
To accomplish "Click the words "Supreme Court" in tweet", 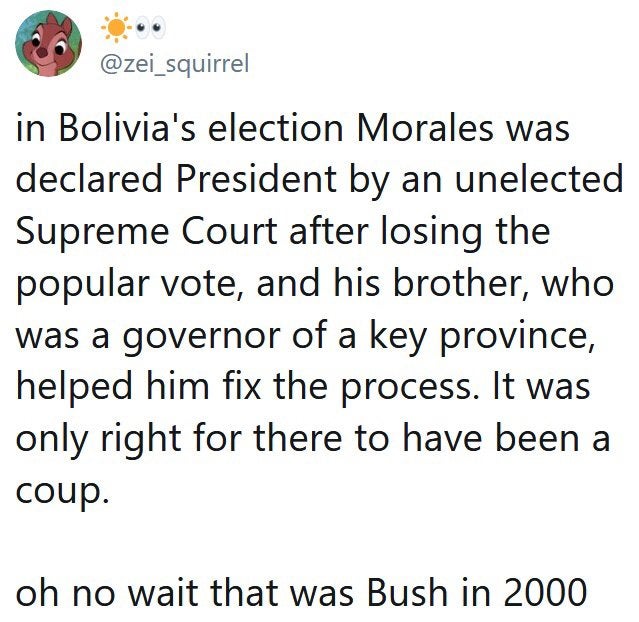I will pos(147,231).
